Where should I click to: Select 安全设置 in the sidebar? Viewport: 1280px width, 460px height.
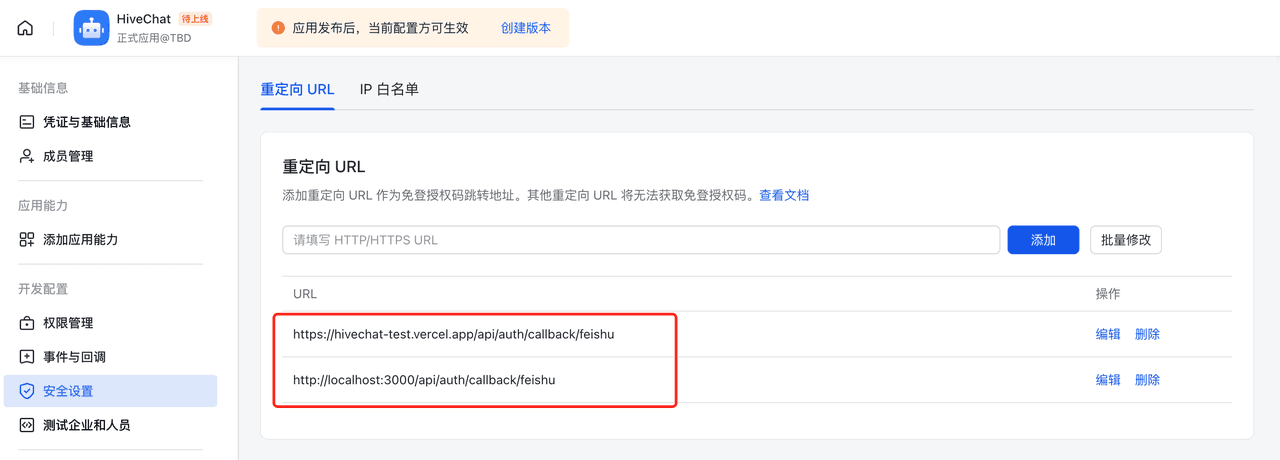click(110, 391)
